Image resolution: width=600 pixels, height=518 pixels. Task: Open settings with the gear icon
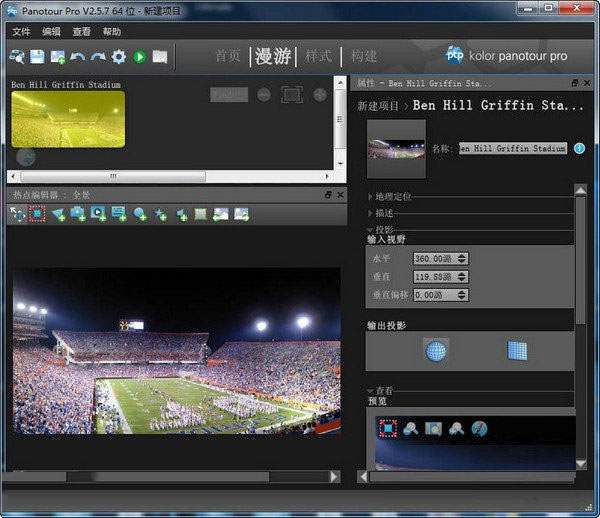pos(119,57)
